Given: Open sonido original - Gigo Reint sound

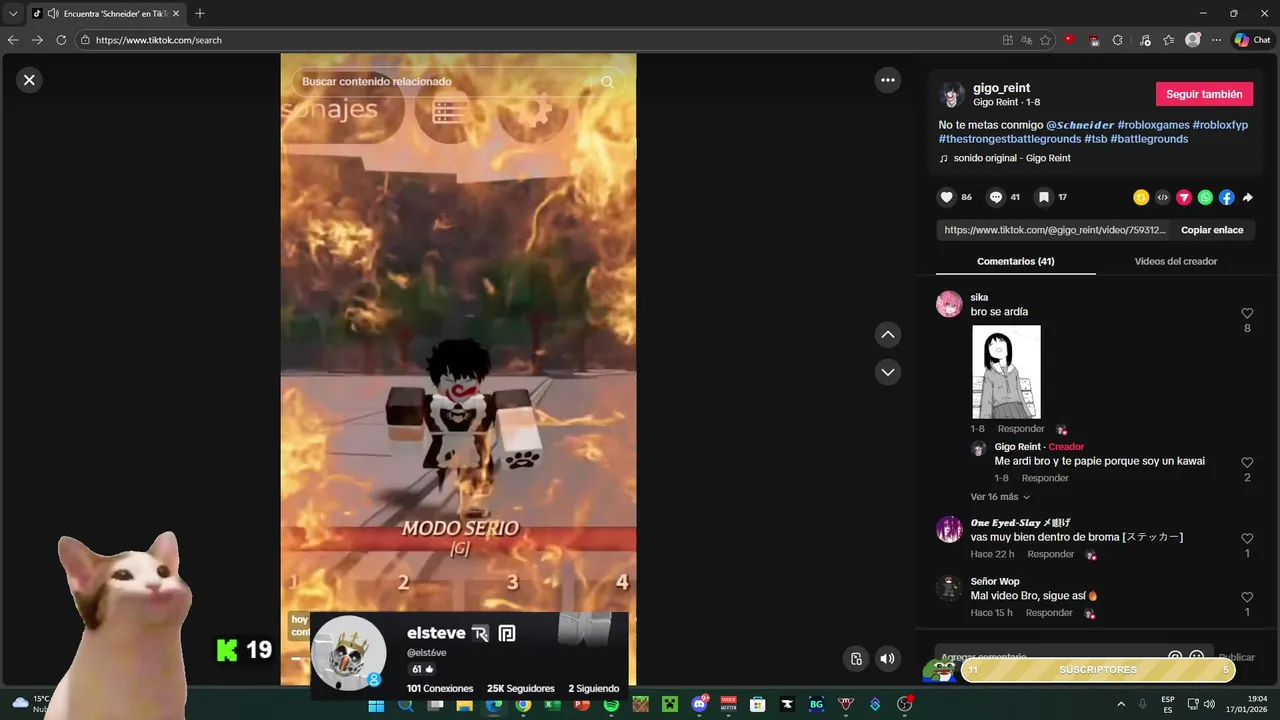Looking at the screenshot, I should (x=1012, y=158).
